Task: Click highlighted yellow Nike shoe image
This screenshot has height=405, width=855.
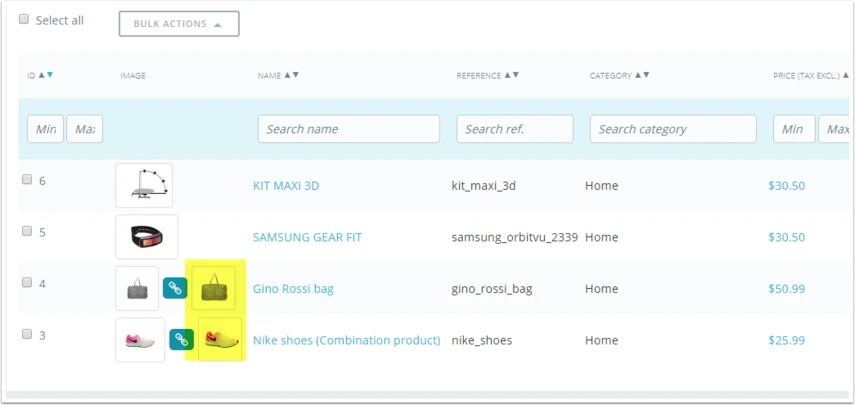Action: click(x=220, y=340)
